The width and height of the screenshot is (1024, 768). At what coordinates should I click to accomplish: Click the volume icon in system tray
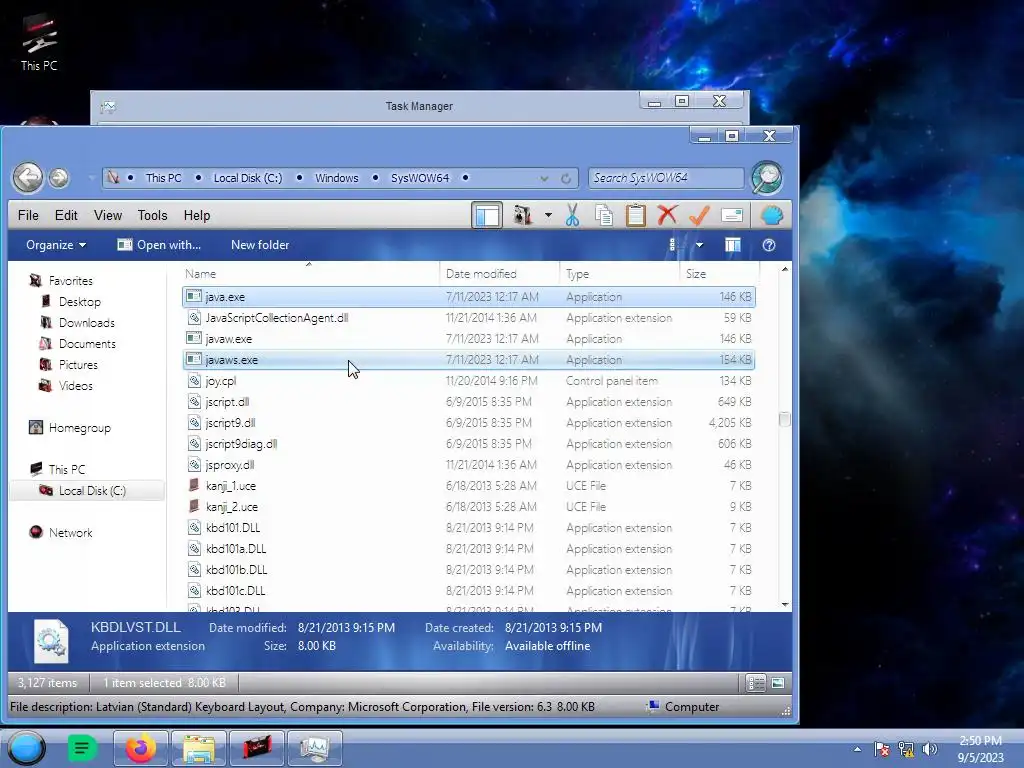point(930,749)
